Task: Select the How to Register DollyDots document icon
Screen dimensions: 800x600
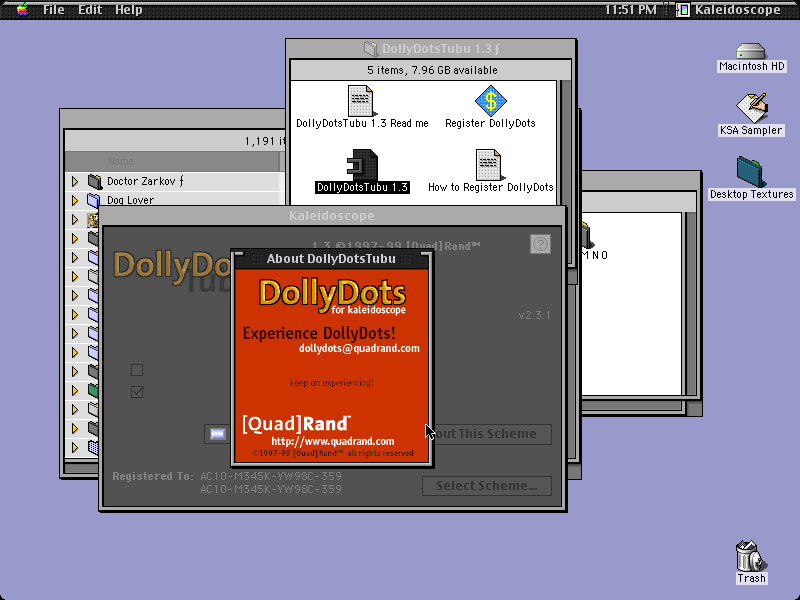Action: (490, 164)
